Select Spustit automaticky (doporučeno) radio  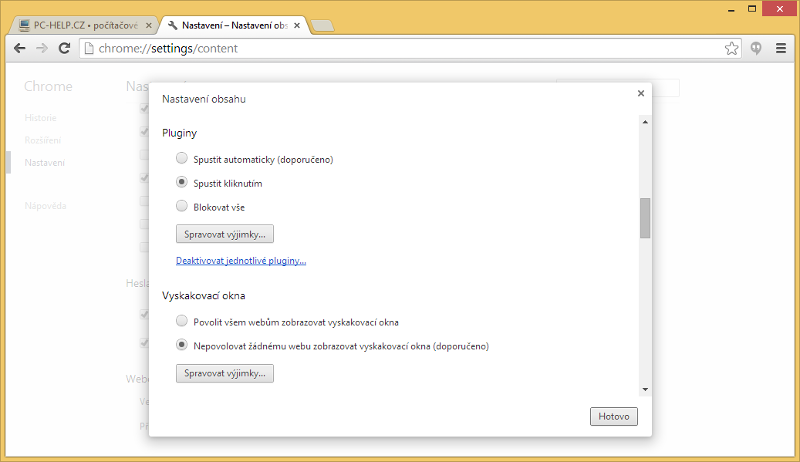(181, 158)
